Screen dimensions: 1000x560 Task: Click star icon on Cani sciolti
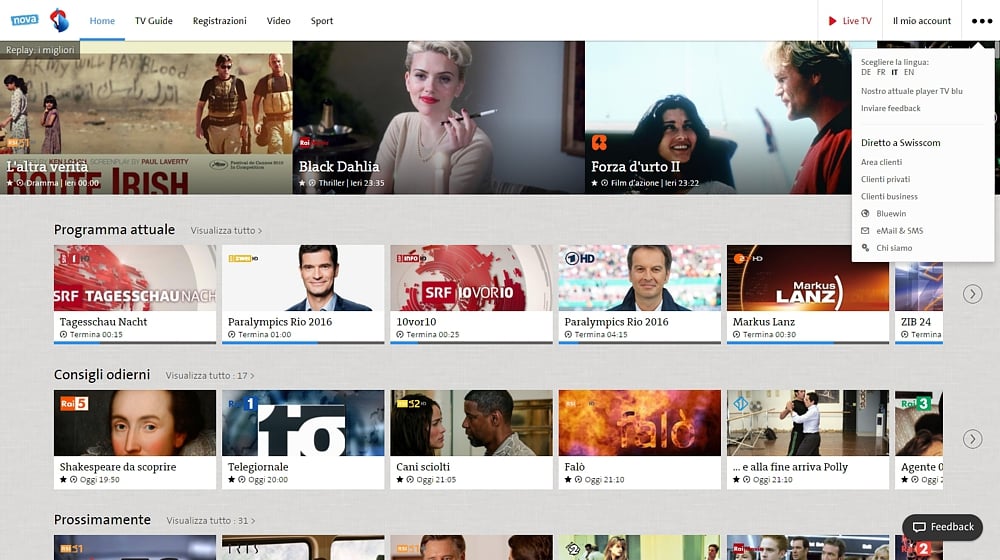[400, 480]
